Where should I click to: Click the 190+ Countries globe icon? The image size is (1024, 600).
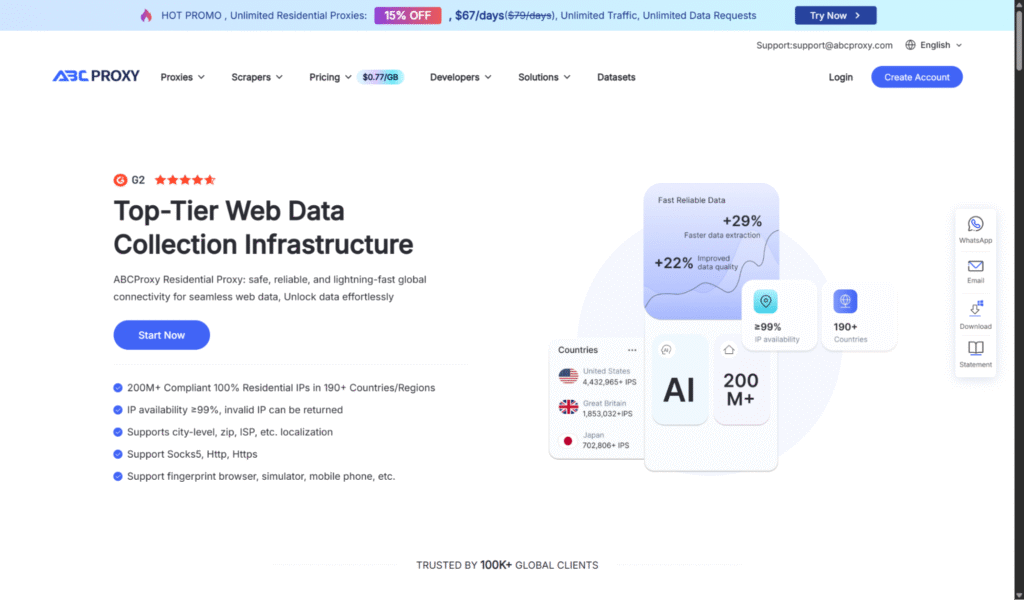[845, 301]
